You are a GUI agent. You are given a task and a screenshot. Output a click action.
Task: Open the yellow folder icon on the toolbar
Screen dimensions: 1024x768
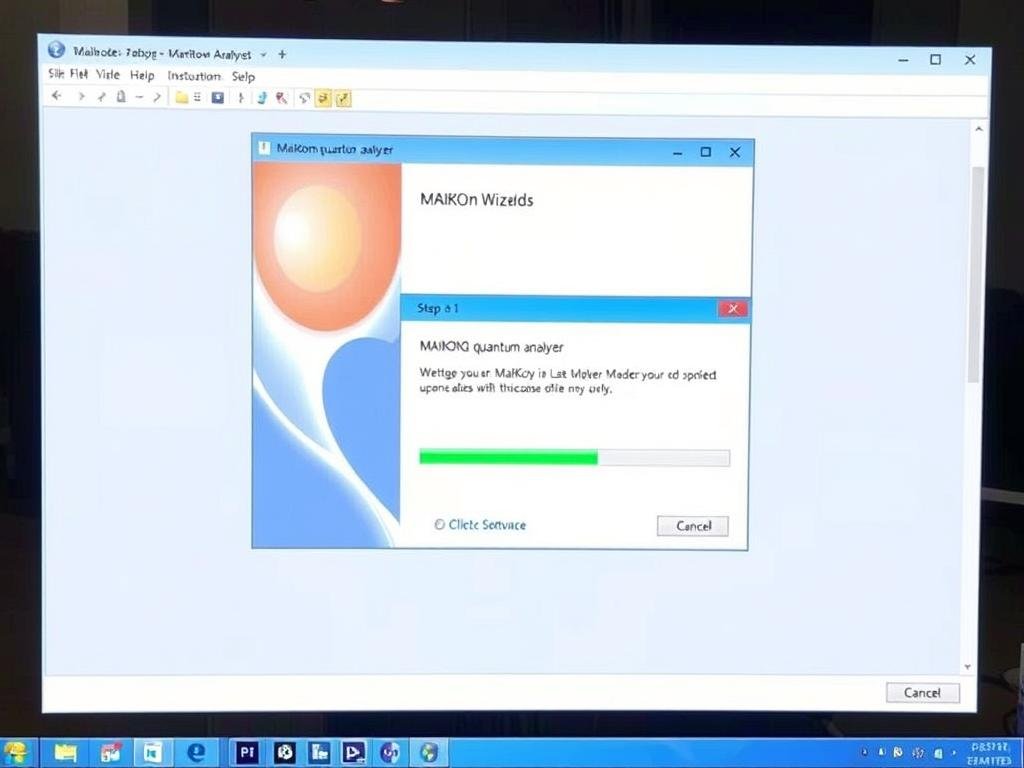pyautogui.click(x=183, y=97)
